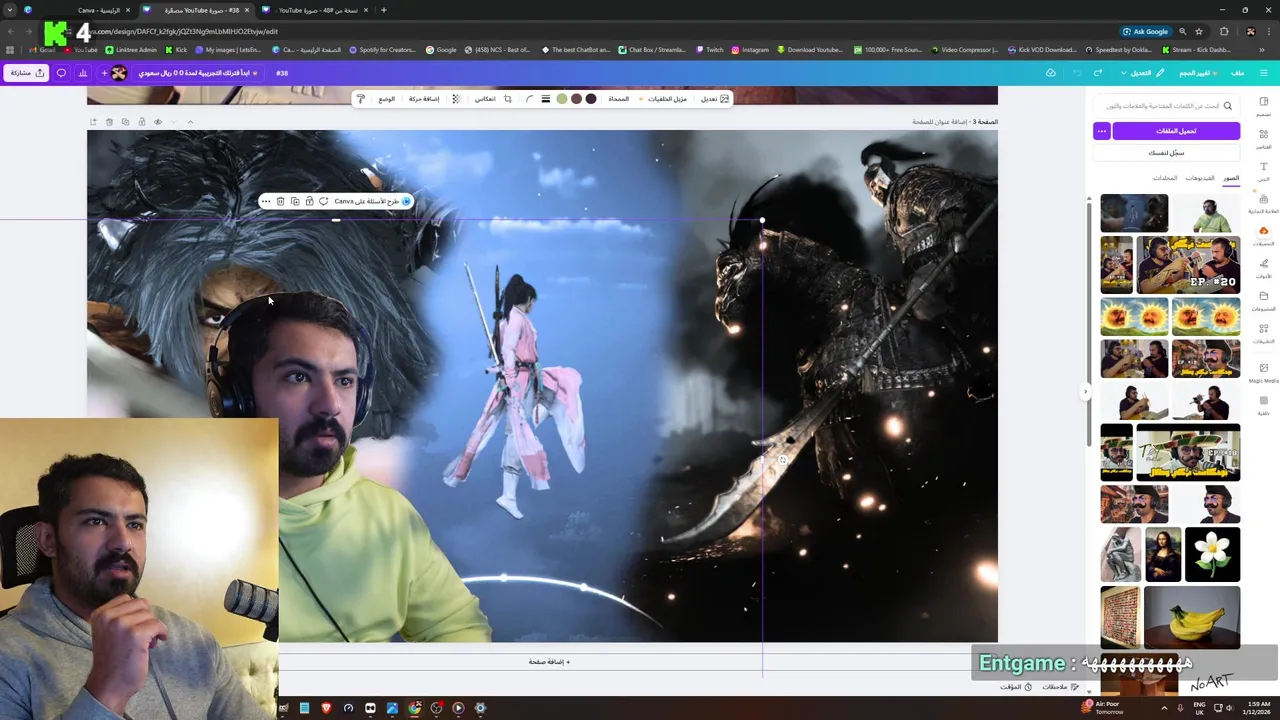Select the green swatch in image toolbar

[562, 99]
